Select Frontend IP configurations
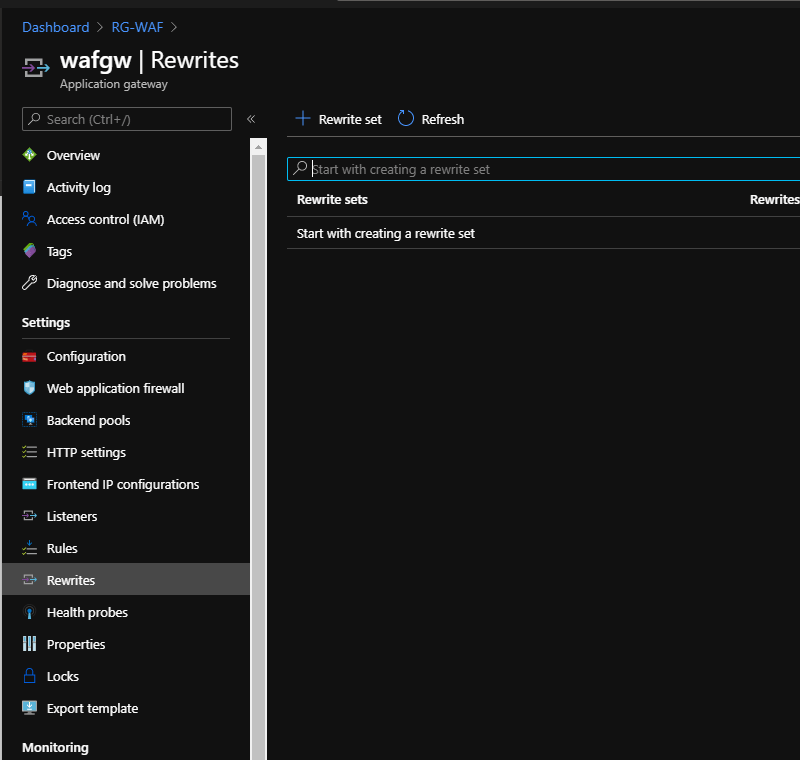The width and height of the screenshot is (800, 760). tap(122, 484)
